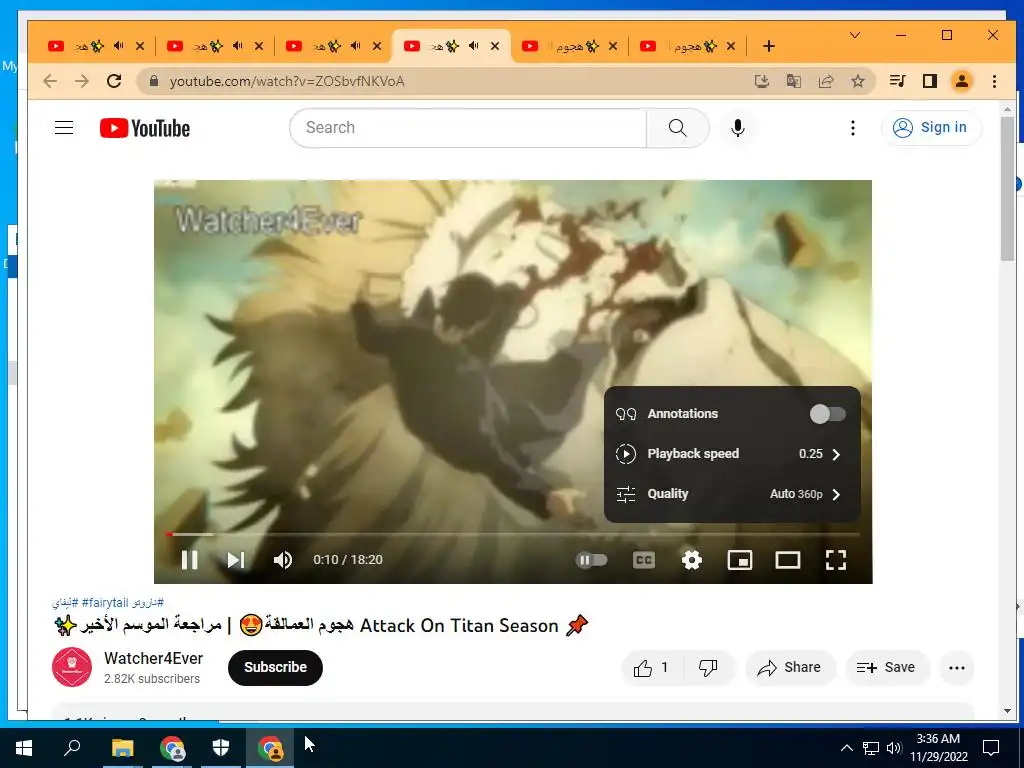Image resolution: width=1024 pixels, height=768 pixels.
Task: Bookmark this tab with star
Action: (x=858, y=81)
